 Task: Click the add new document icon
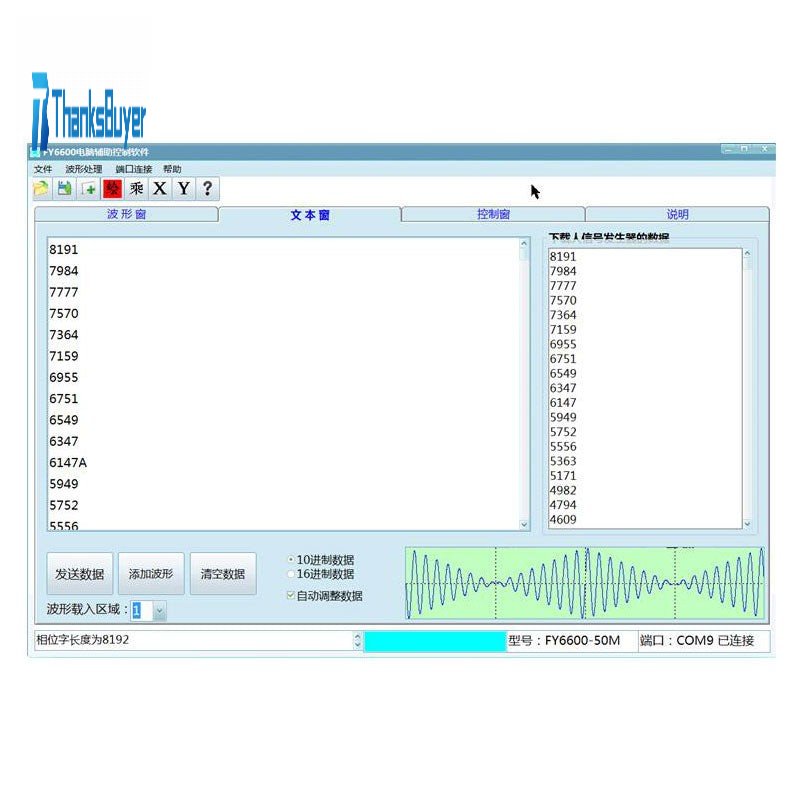[x=89, y=189]
